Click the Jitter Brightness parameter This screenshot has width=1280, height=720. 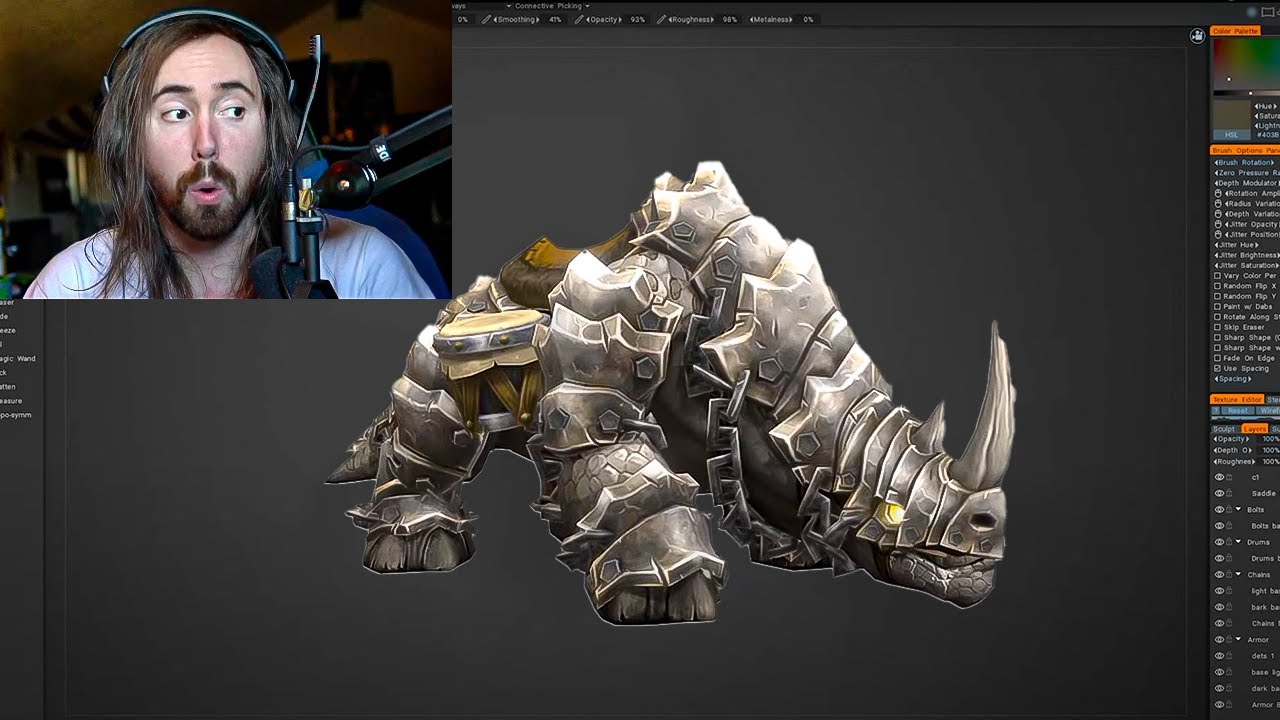[1246, 255]
